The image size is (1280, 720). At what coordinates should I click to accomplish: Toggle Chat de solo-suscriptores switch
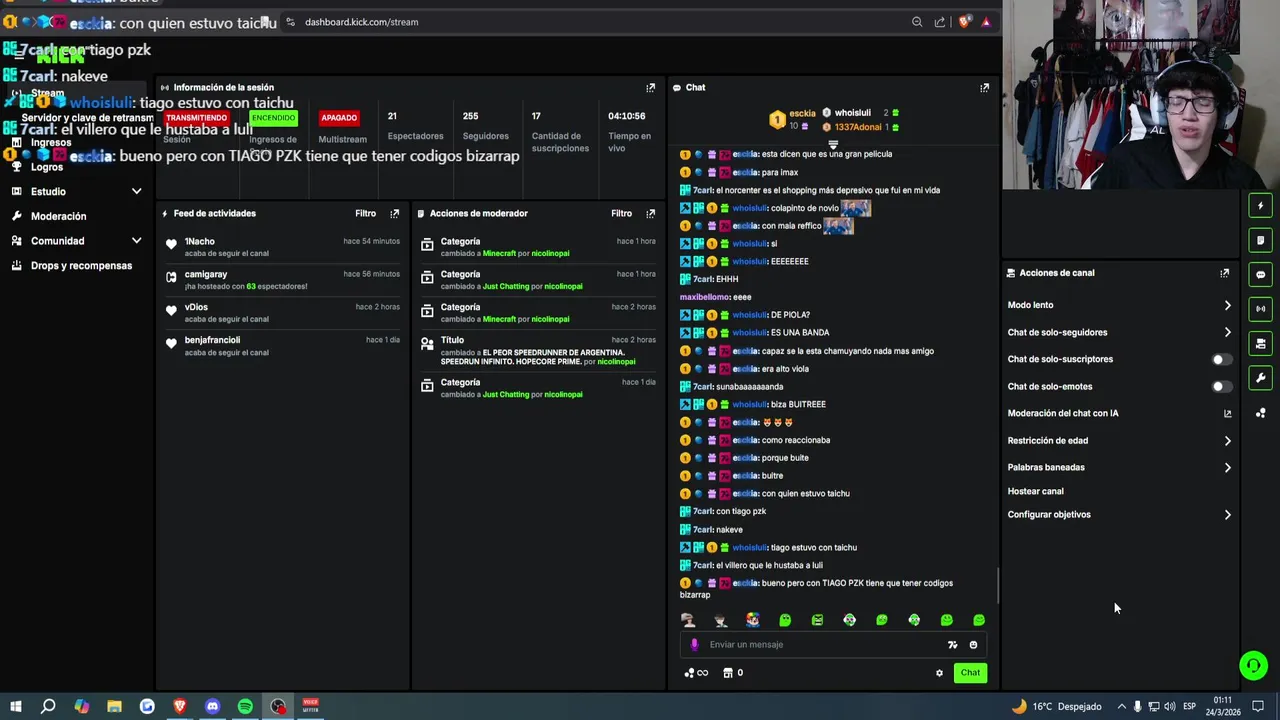point(1221,360)
